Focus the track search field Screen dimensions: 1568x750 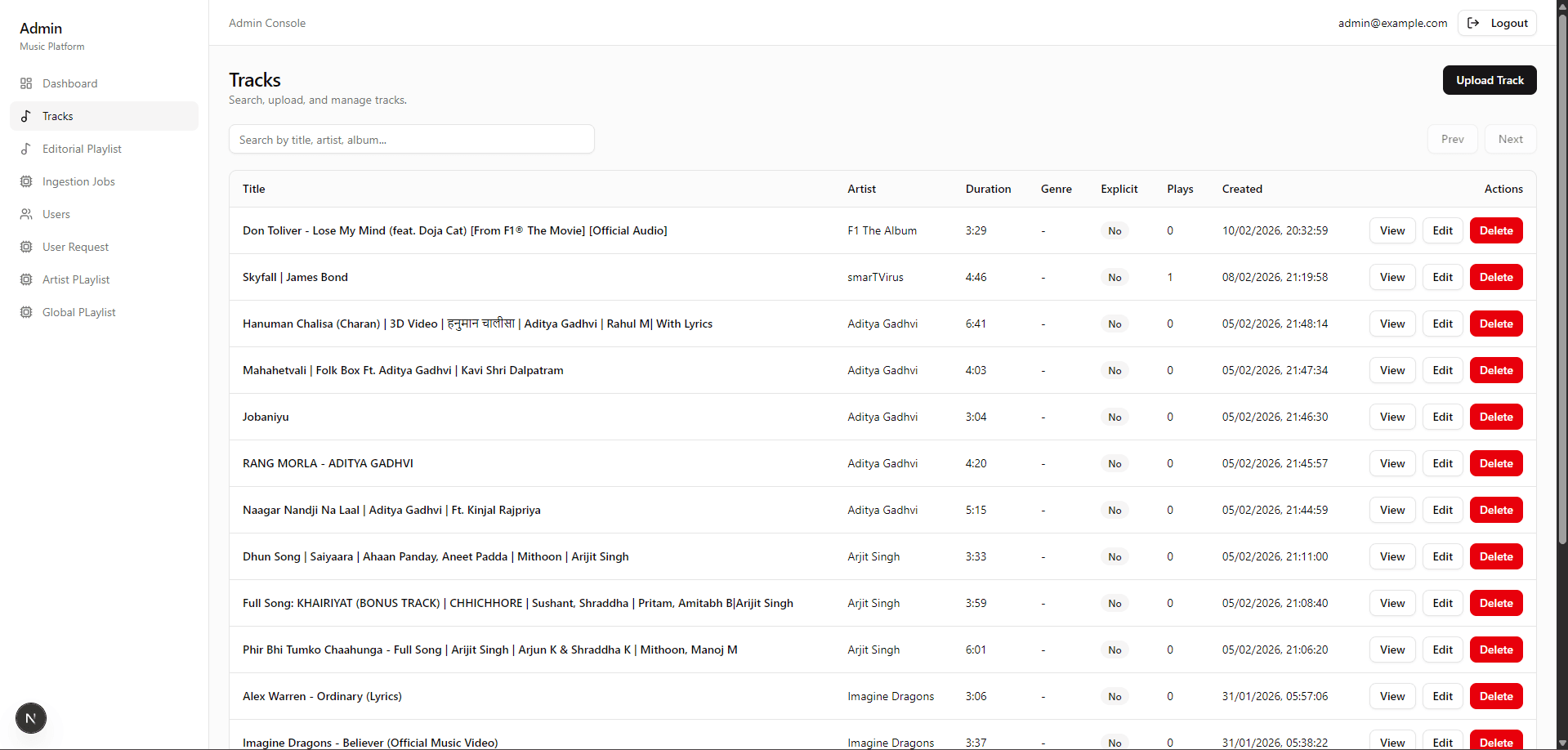pos(412,139)
